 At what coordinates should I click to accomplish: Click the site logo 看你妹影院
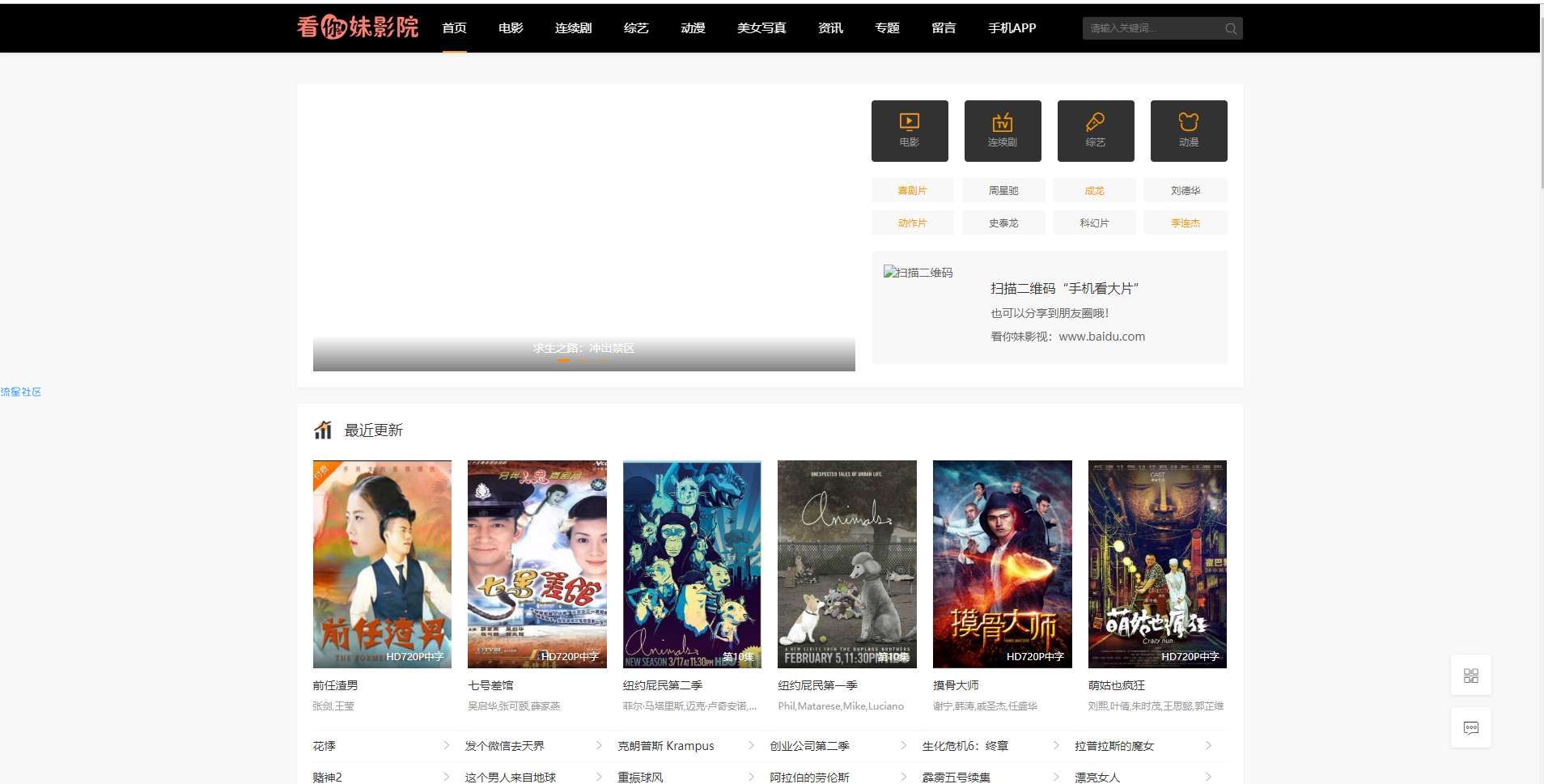(358, 28)
